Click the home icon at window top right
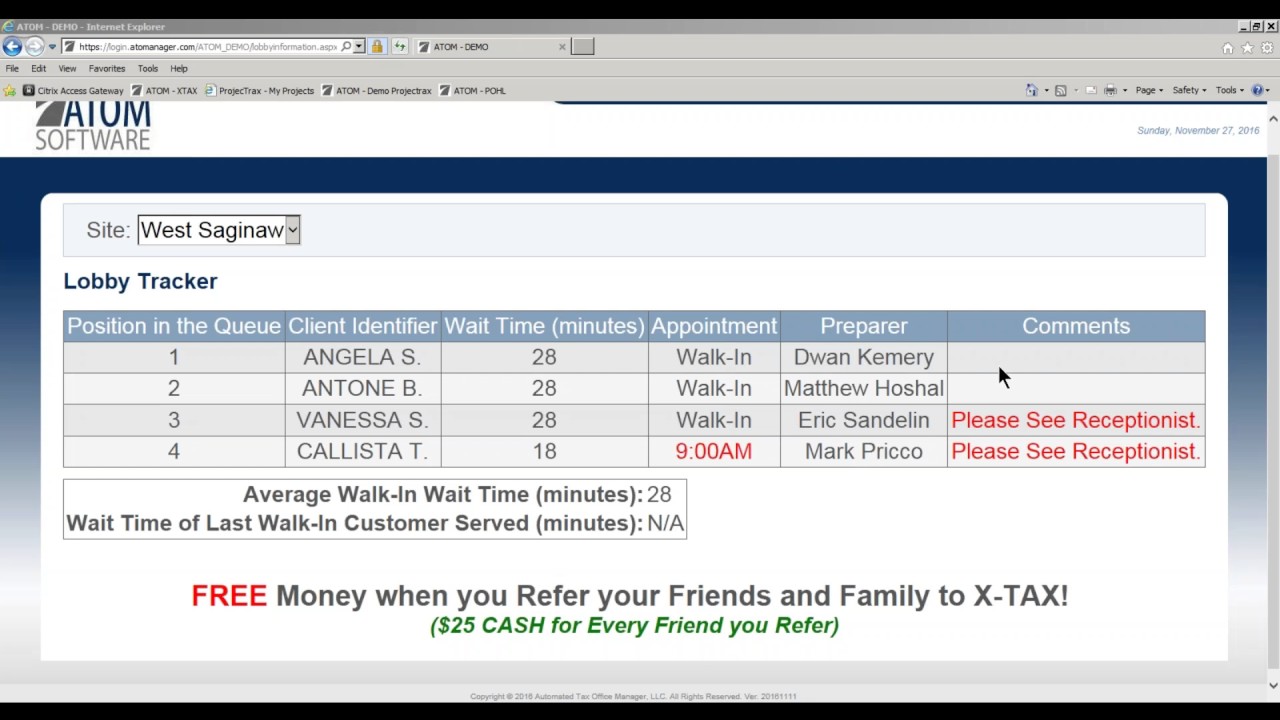Viewport: 1280px width, 720px height. point(1228,48)
